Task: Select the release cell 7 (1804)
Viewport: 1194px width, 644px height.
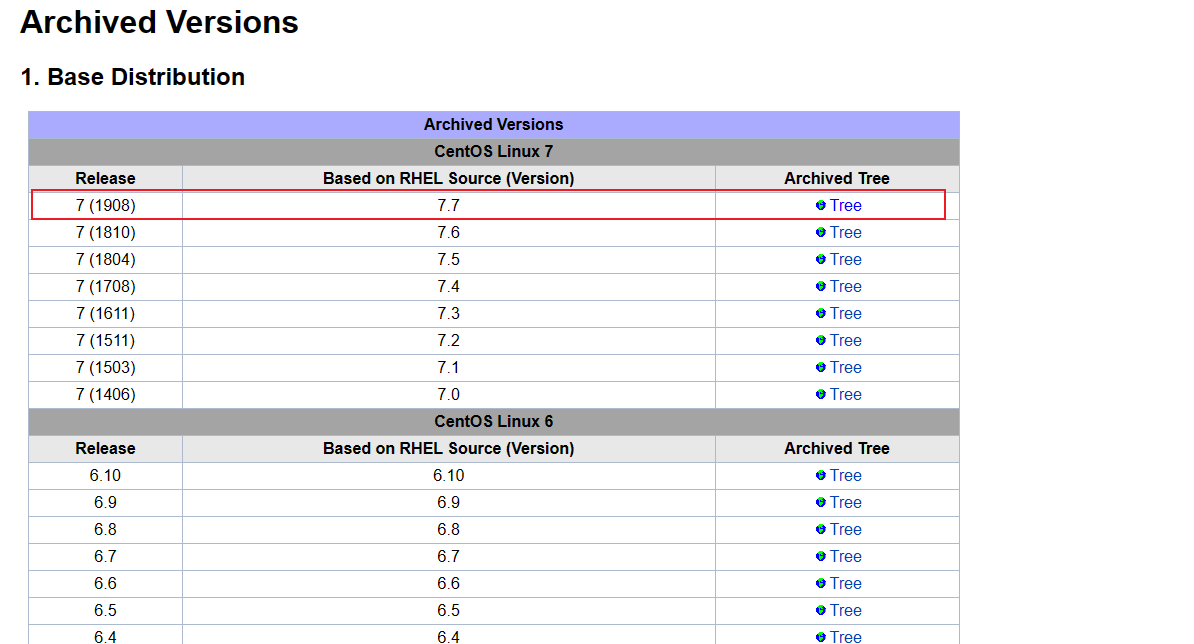Action: click(105, 260)
